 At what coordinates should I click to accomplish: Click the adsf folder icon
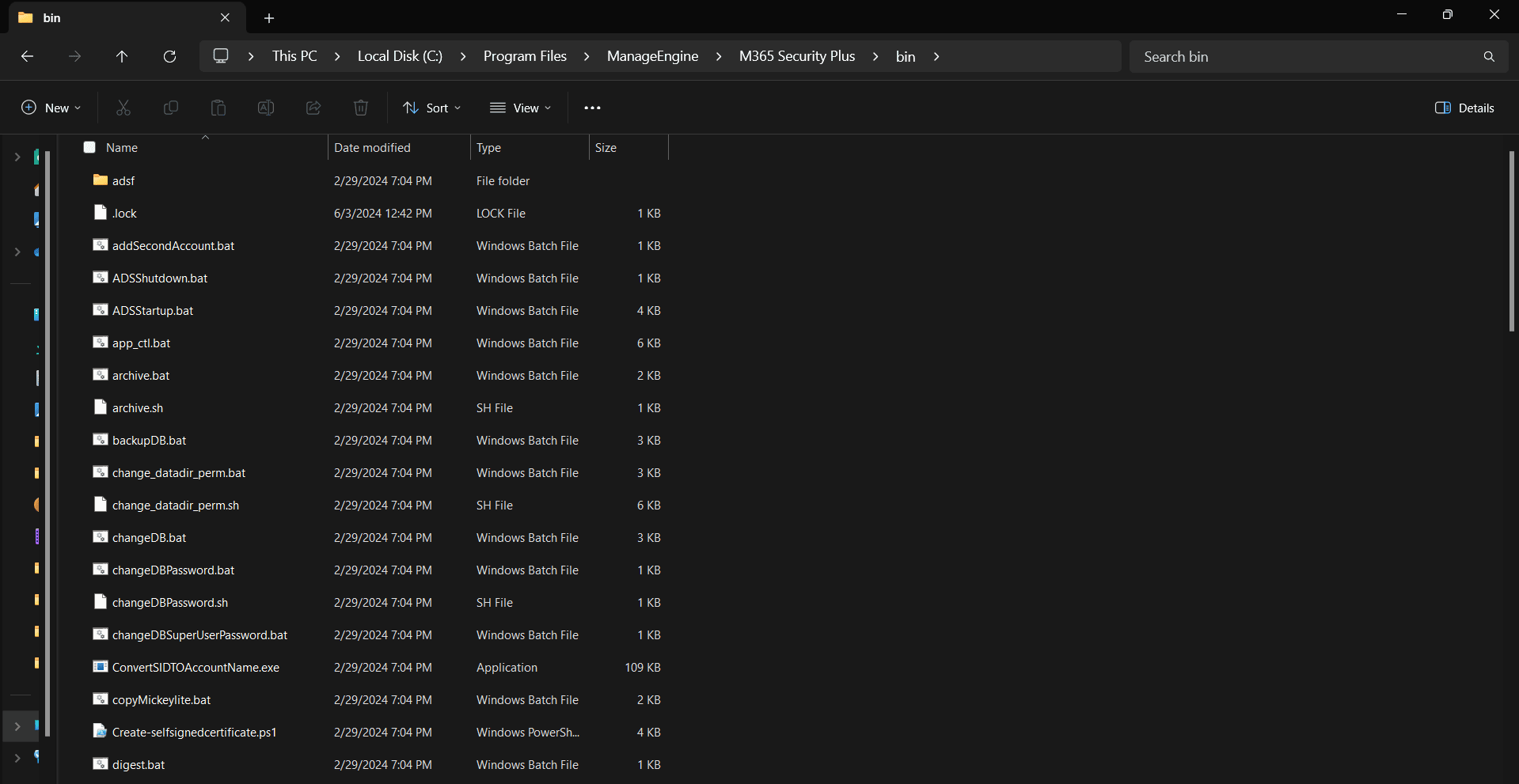click(x=100, y=180)
